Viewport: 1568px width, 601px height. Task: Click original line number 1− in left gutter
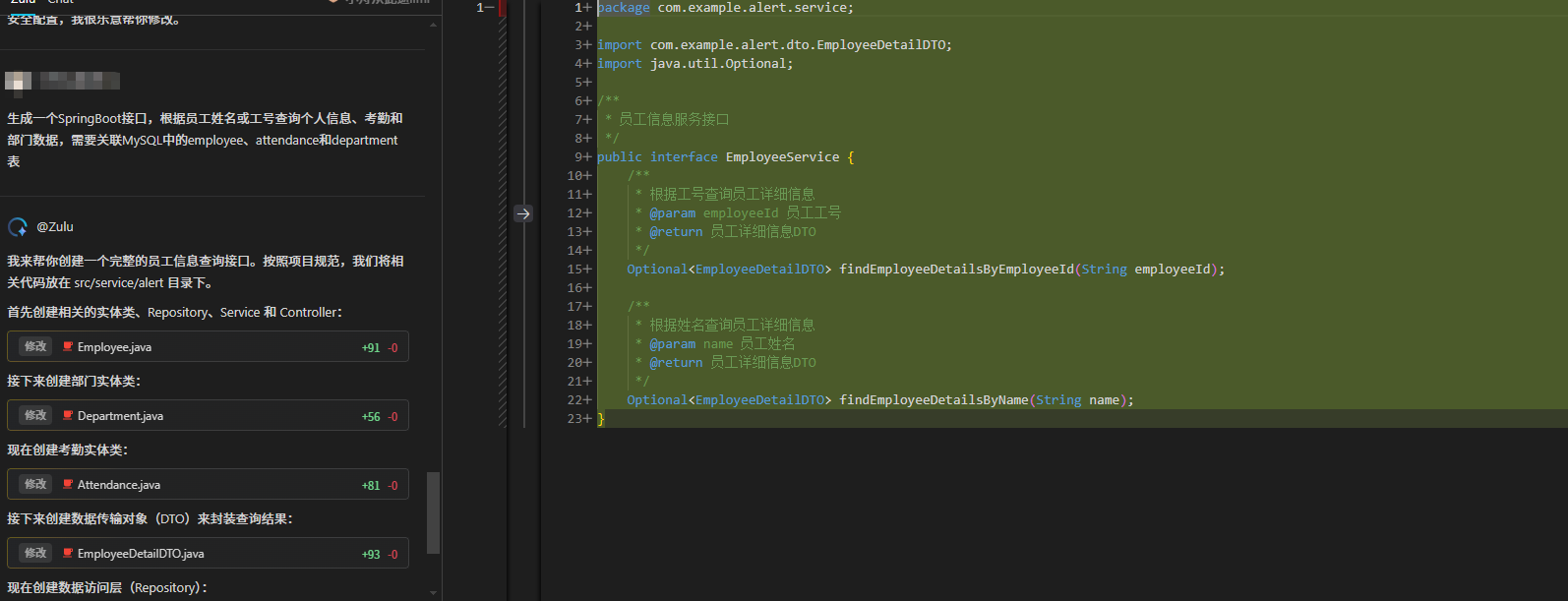pyautogui.click(x=485, y=8)
